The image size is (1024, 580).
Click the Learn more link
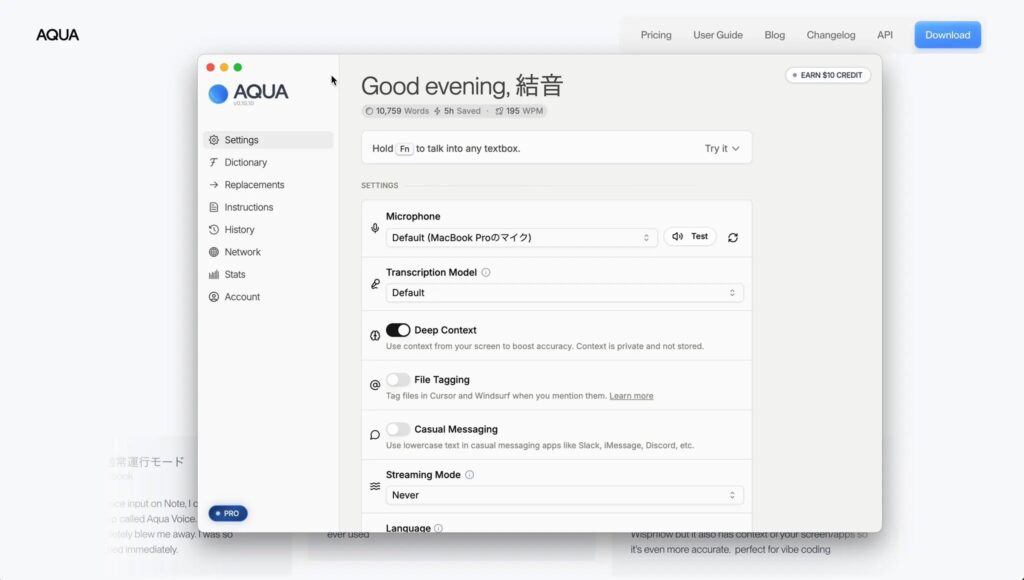[631, 396]
